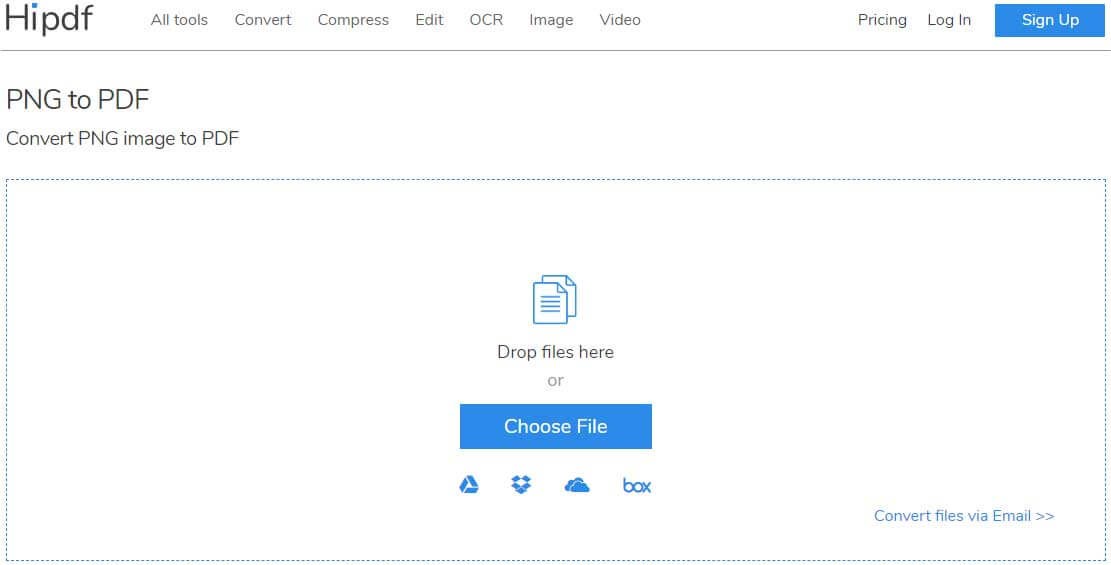Click the Choose File button
Viewport: 1111px width, 565px height.
[x=556, y=426]
